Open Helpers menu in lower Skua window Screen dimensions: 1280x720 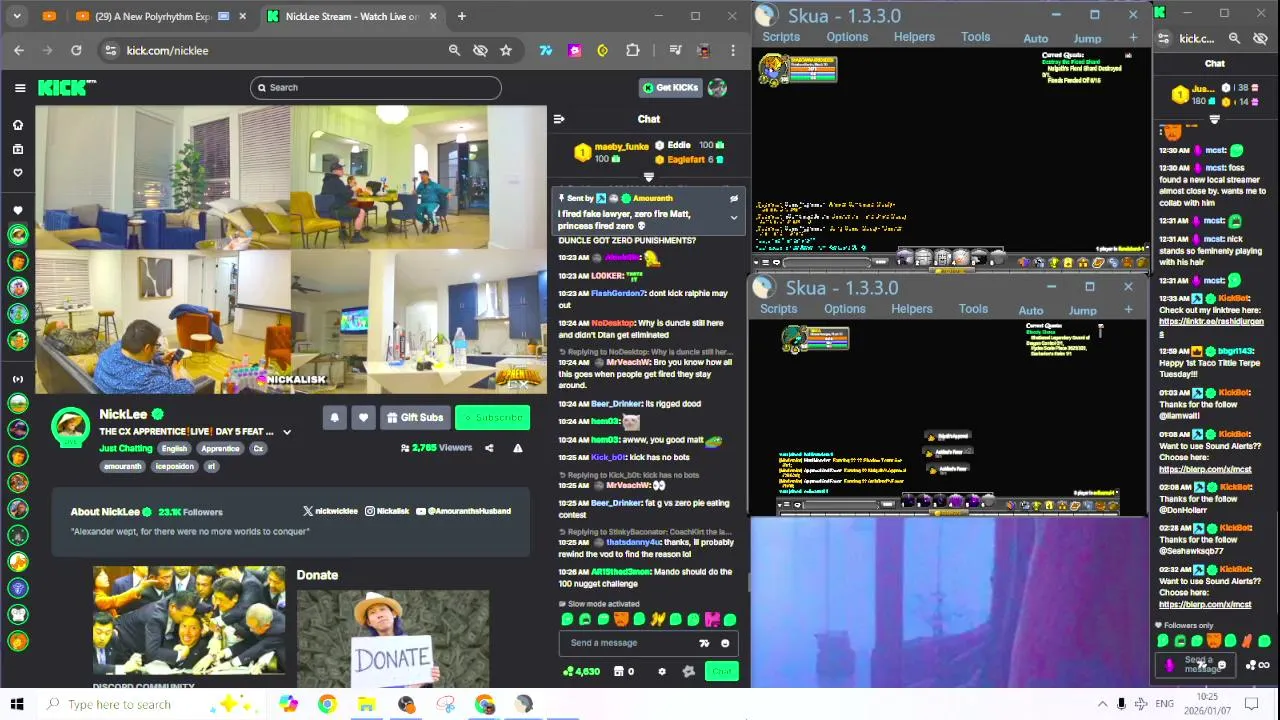[x=911, y=309]
